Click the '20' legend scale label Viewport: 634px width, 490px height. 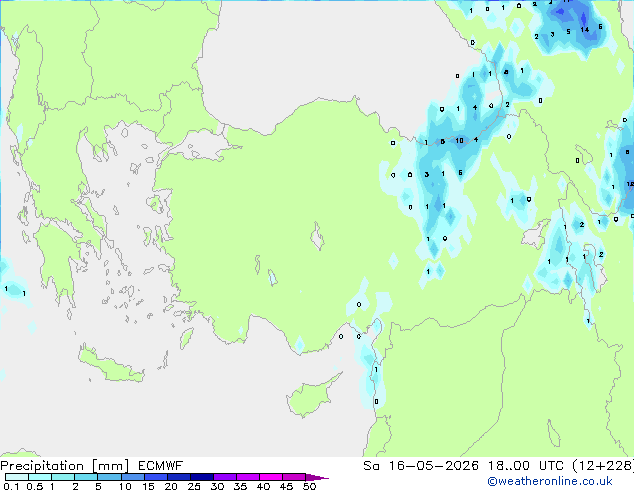[171, 486]
